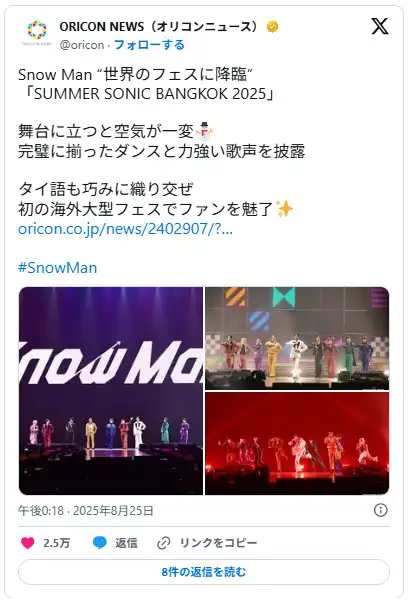
Task: Click the X logo icon
Action: 380,26
